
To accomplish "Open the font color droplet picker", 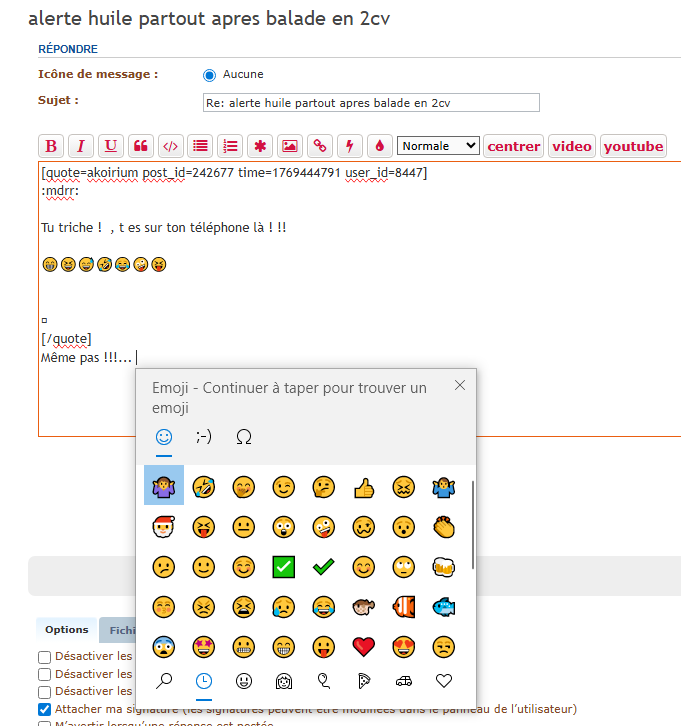I will pyautogui.click(x=379, y=146).
